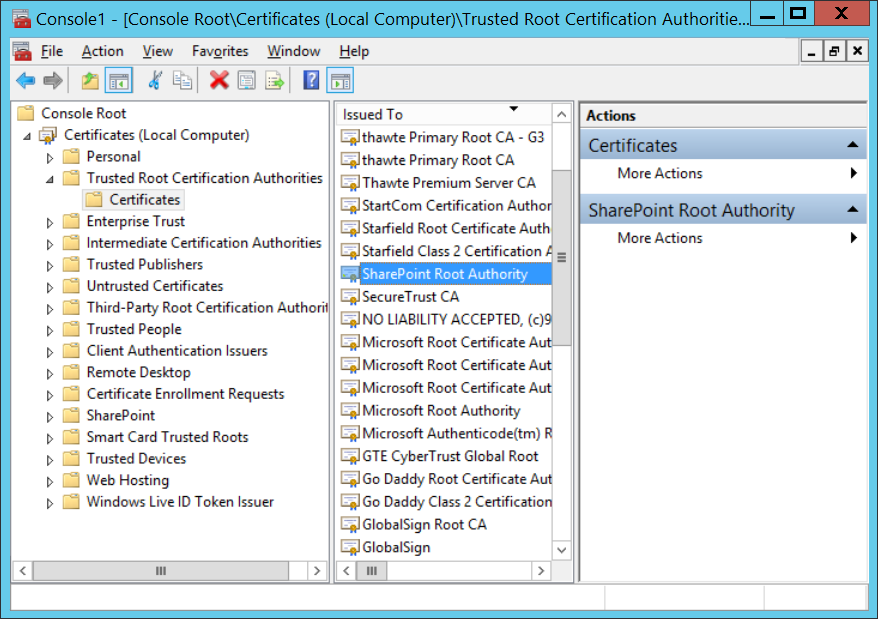Open the Action menu
Viewport: 878px width, 619px height.
102,52
